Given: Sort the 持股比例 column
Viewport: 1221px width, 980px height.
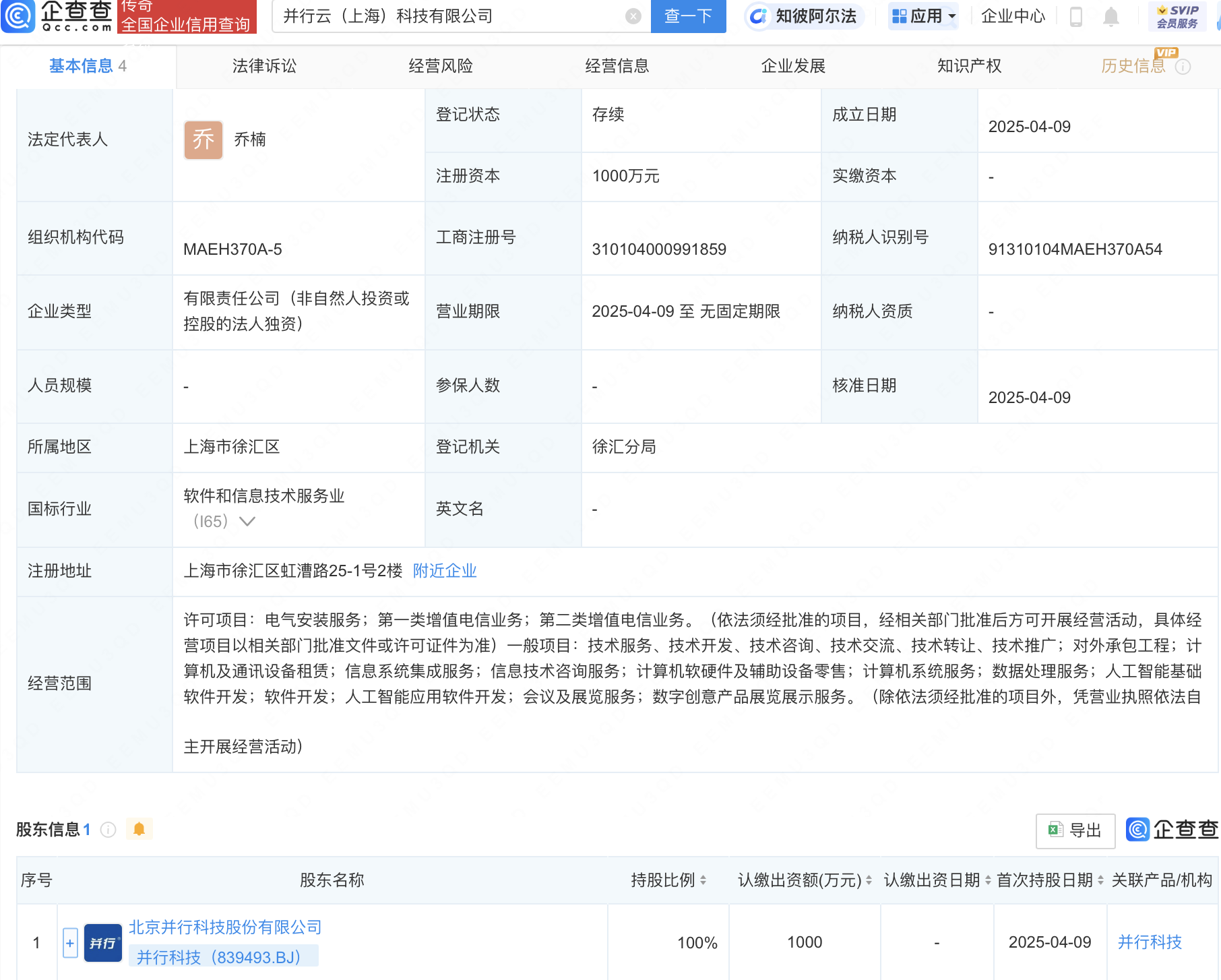Looking at the screenshot, I should (x=702, y=880).
